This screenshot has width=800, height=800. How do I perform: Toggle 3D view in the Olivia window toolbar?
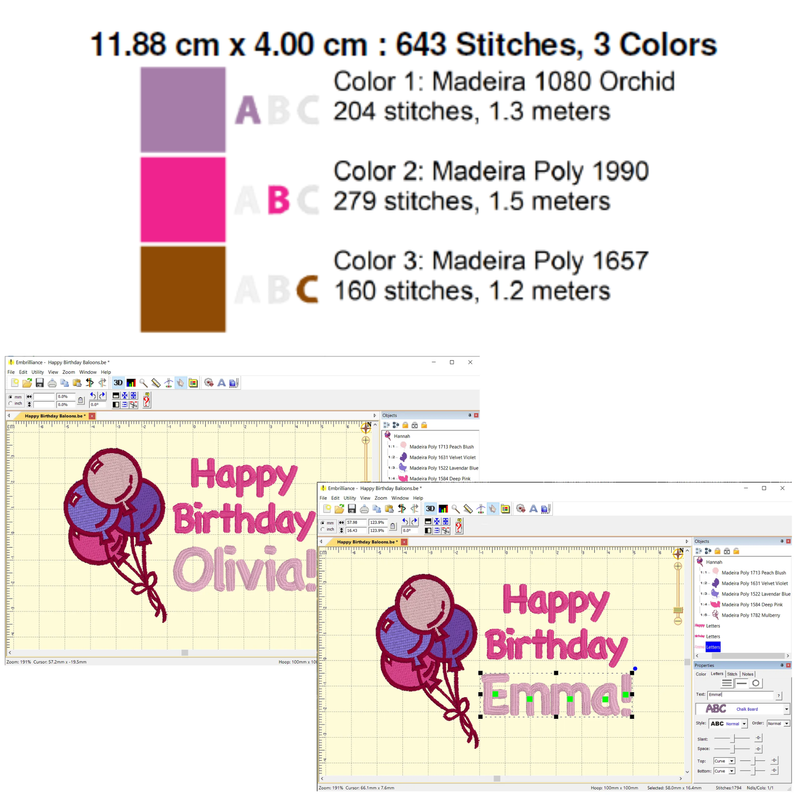pos(118,383)
